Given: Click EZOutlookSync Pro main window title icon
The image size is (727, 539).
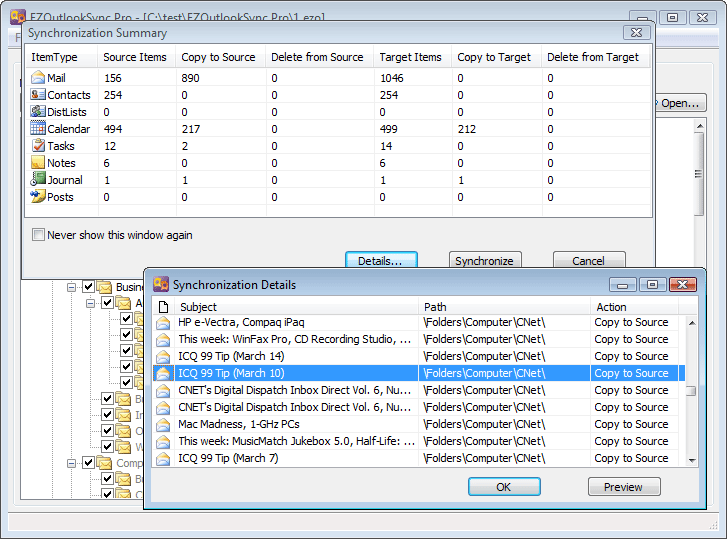Looking at the screenshot, I should pos(18,16).
